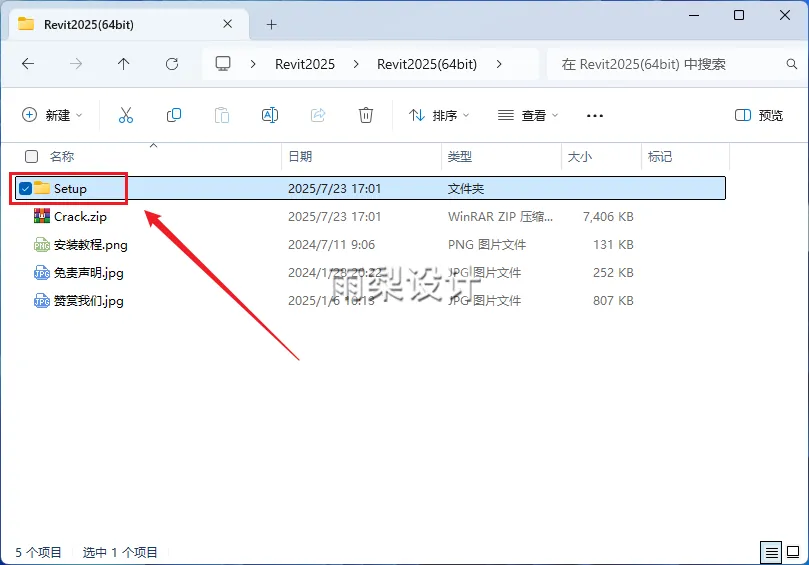Rename the selected item
The width and height of the screenshot is (809, 565).
coord(270,115)
